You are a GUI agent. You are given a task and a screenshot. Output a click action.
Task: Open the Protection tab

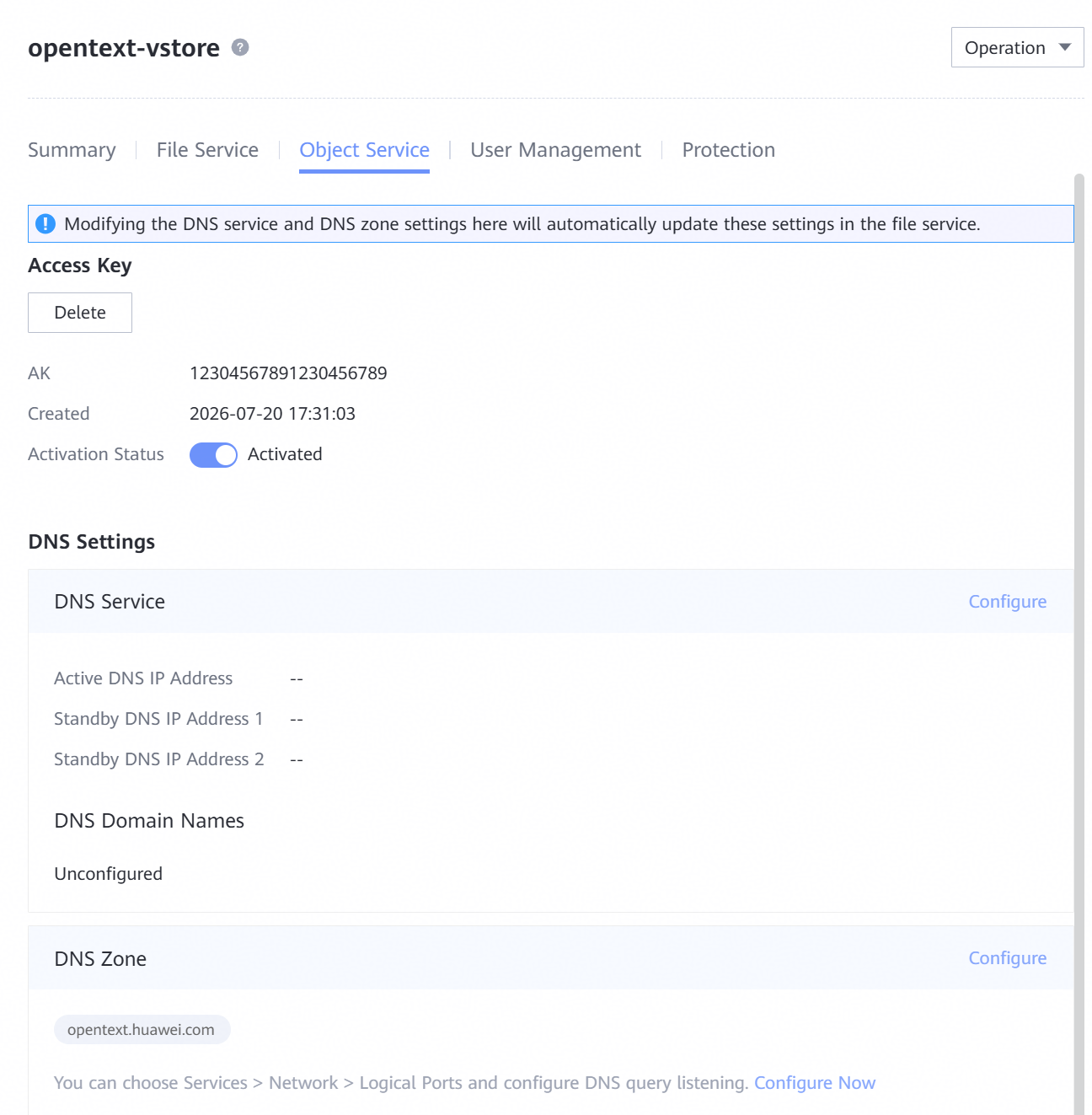(x=728, y=150)
